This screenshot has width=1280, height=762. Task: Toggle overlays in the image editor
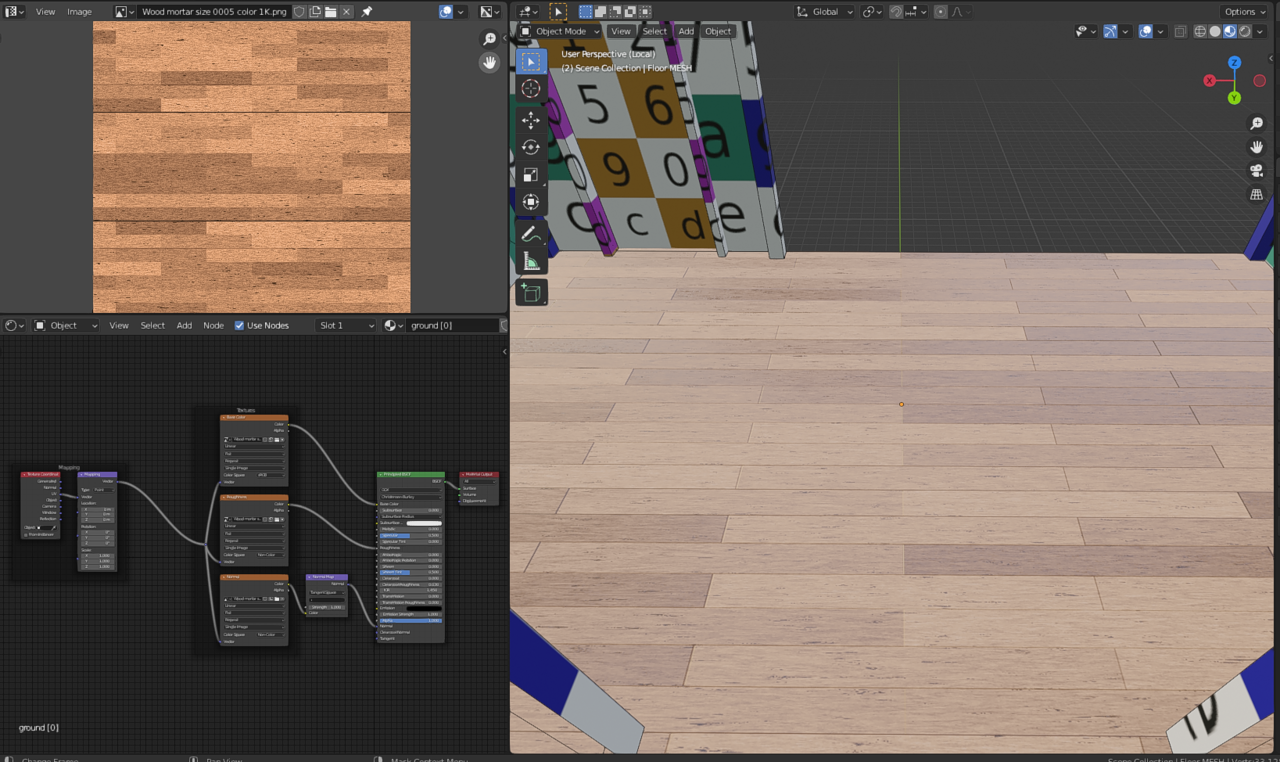tap(446, 12)
